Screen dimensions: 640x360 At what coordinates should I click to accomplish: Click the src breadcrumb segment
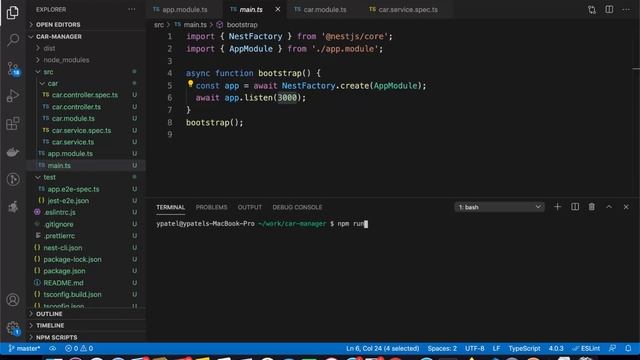[159, 25]
